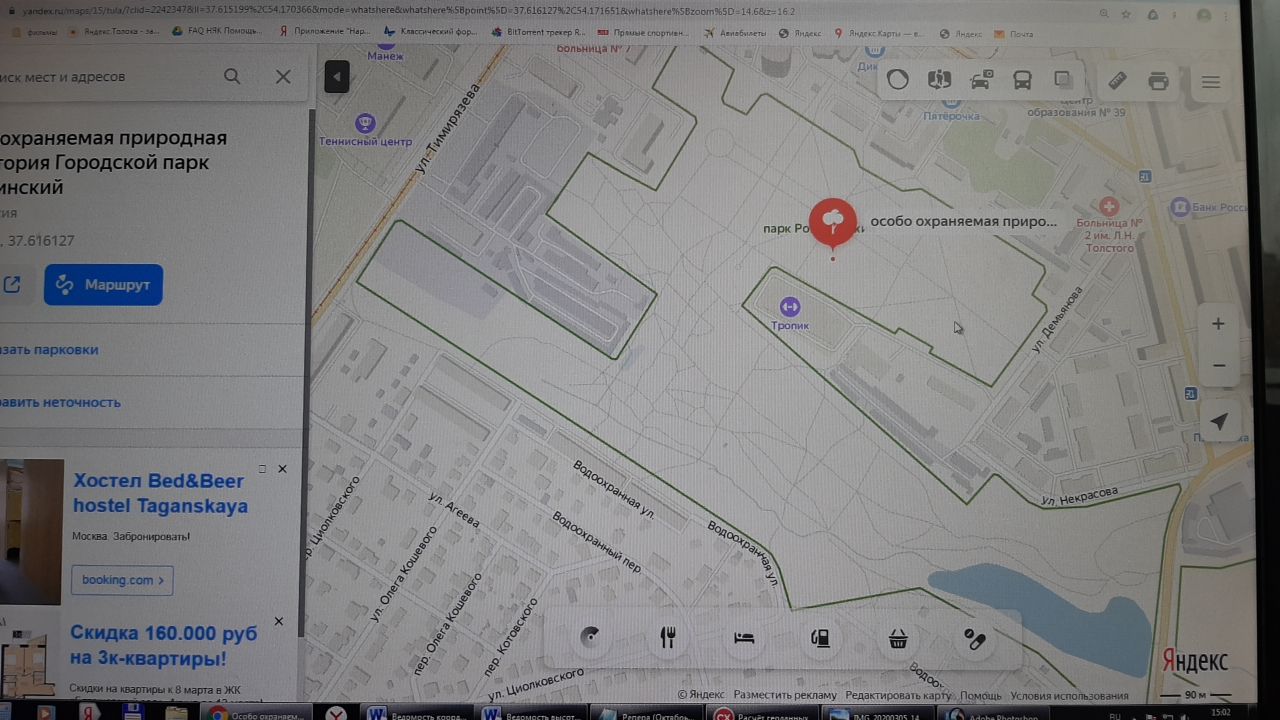Click the Теннисный центр marker
The height and width of the screenshot is (720, 1280).
tap(365, 123)
